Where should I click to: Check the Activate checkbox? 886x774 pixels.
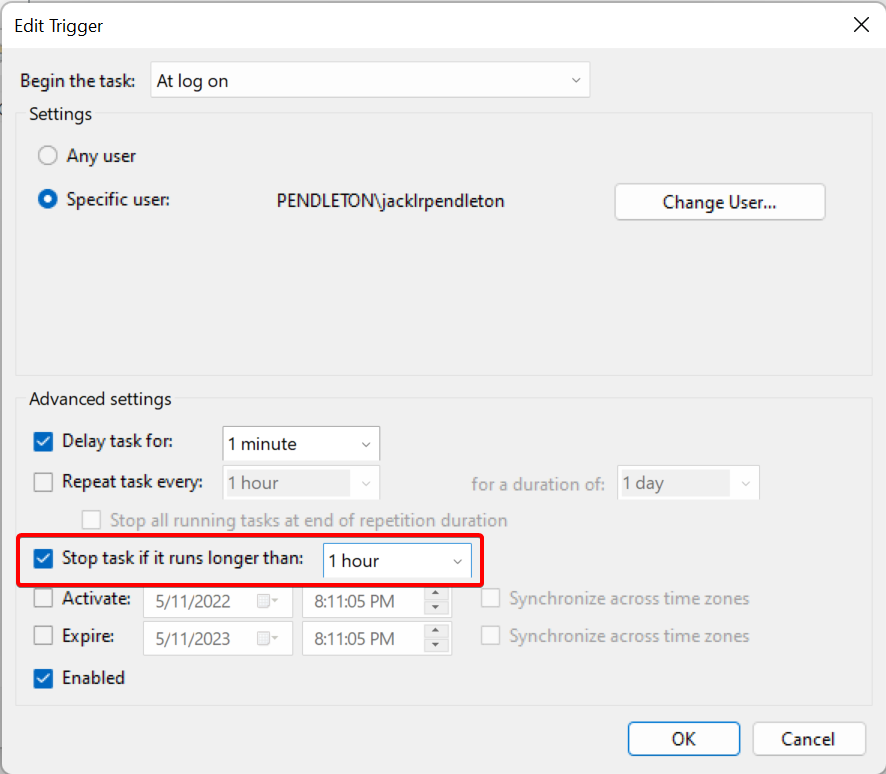[x=44, y=599]
